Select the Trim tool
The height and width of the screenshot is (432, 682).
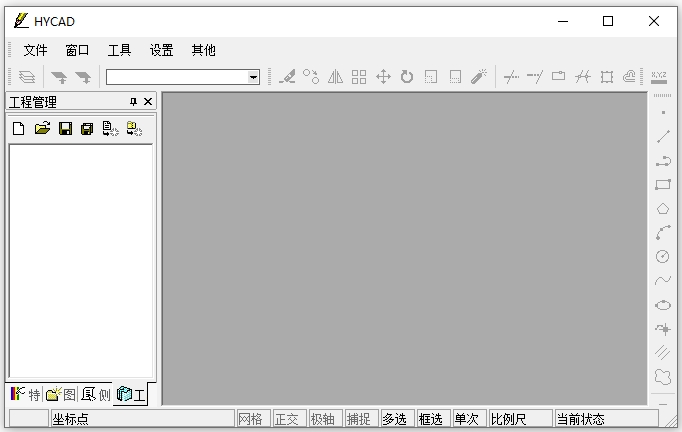click(511, 77)
